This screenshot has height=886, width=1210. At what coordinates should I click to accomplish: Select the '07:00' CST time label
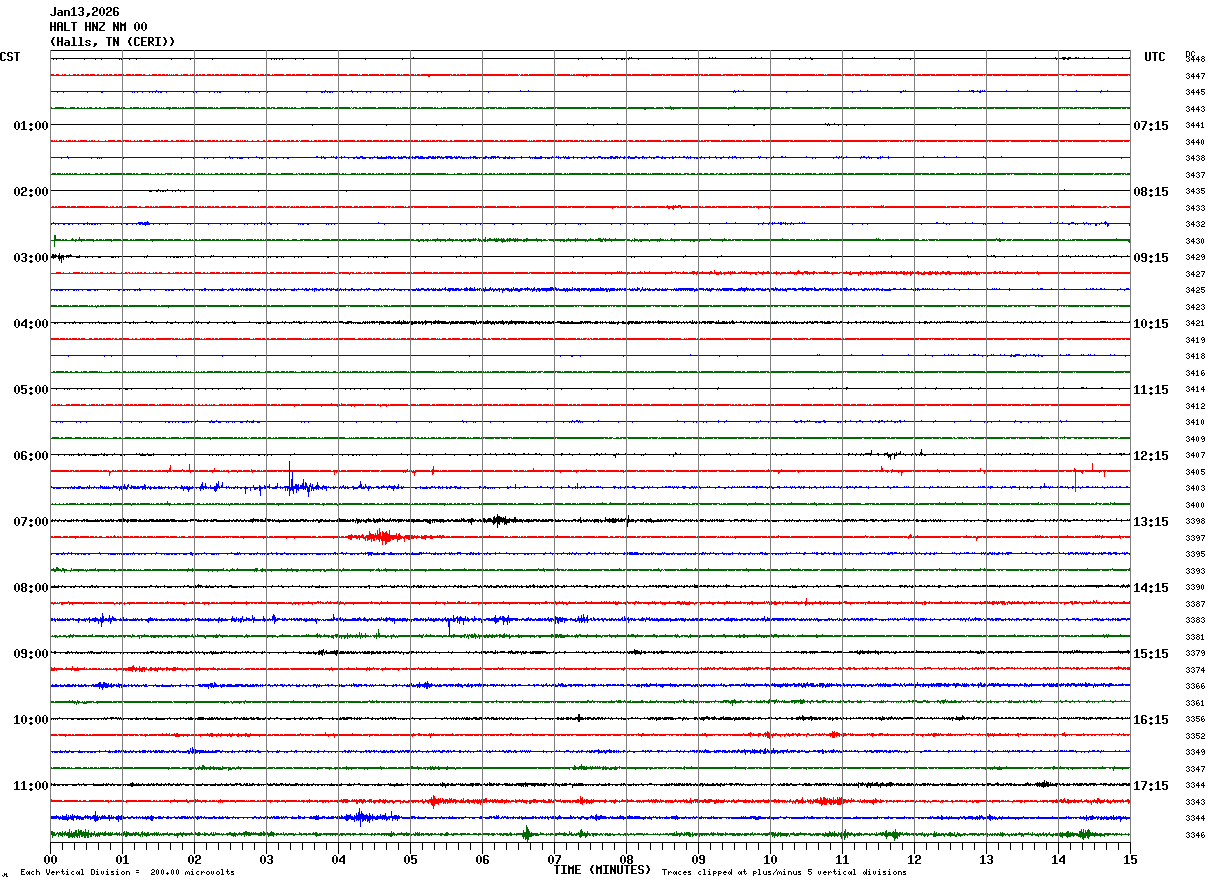[x=31, y=522]
